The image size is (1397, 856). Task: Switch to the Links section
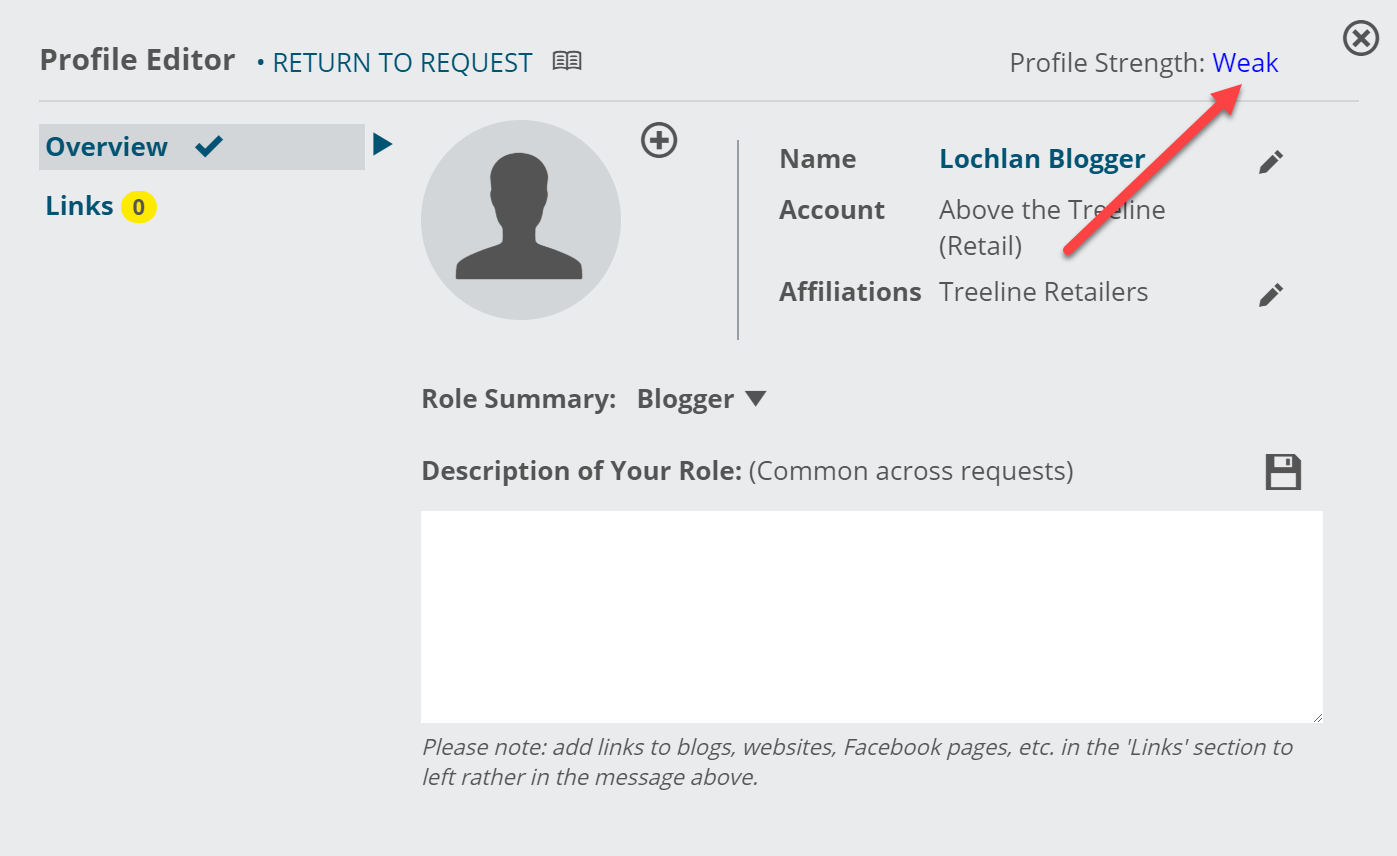coord(79,206)
